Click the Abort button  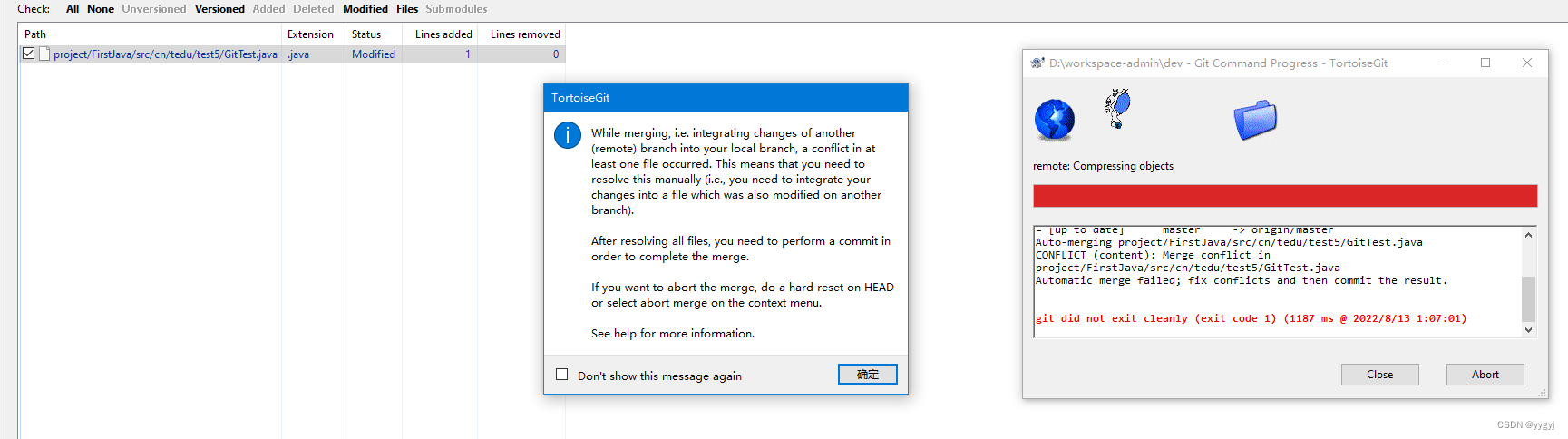pyautogui.click(x=1485, y=375)
